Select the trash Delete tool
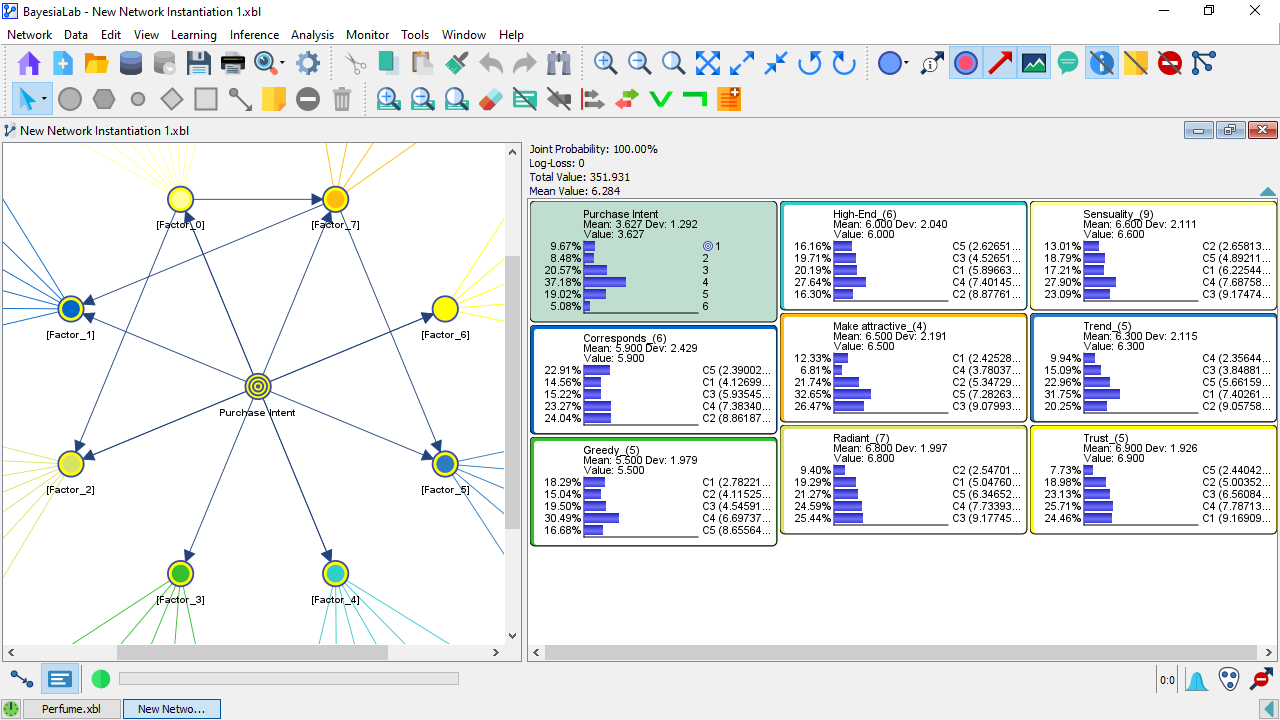This screenshot has height=720, width=1280. tap(343, 99)
